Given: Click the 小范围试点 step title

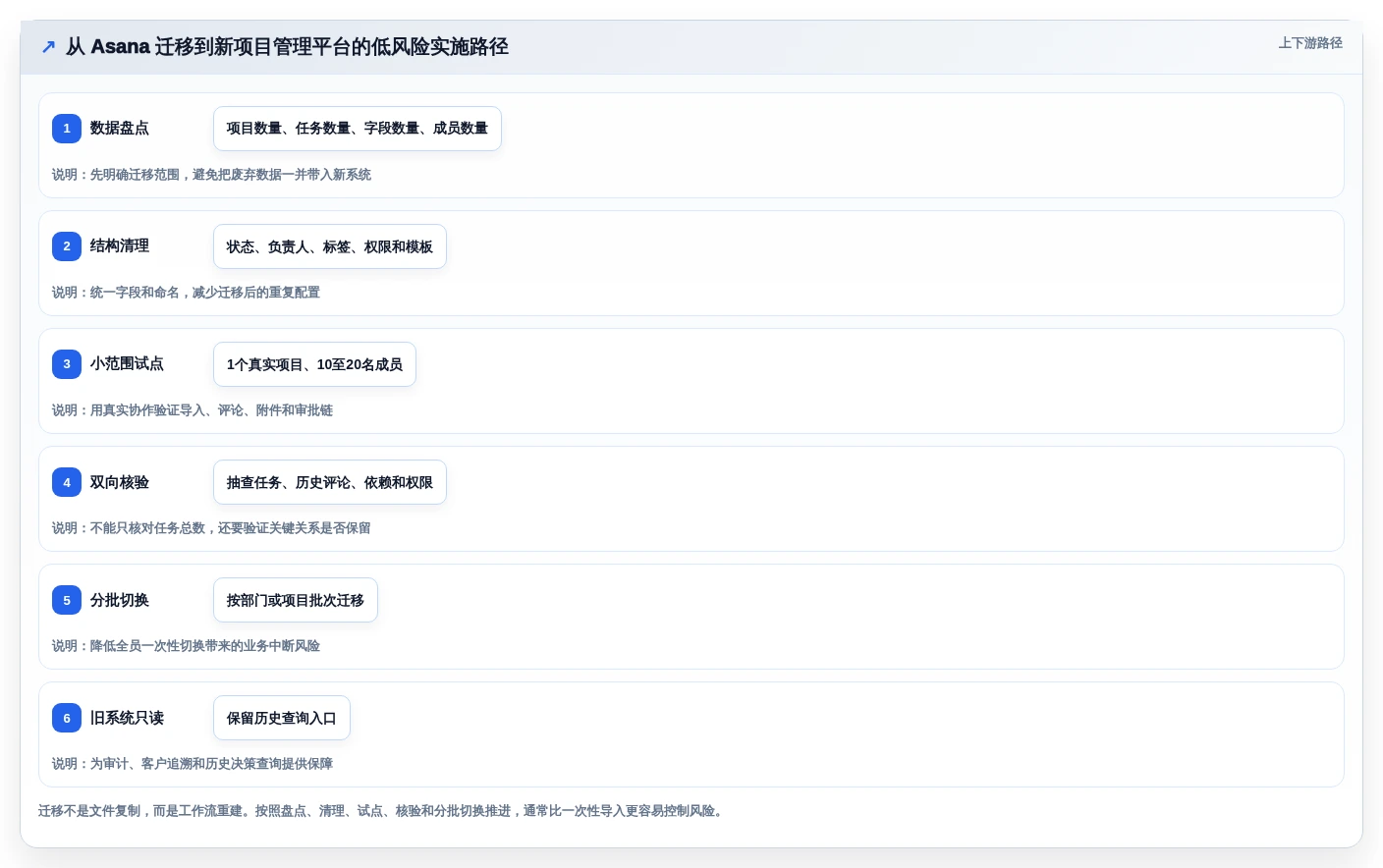Looking at the screenshot, I should click(x=127, y=364).
